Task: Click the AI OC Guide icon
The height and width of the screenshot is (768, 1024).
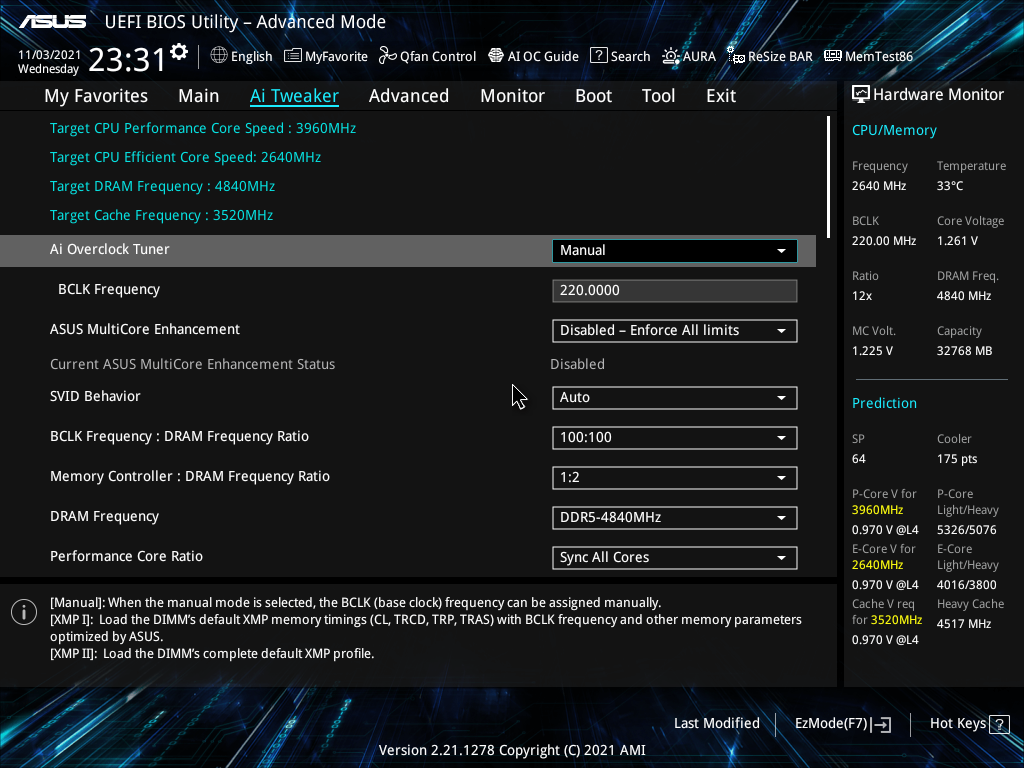Action: pos(496,56)
